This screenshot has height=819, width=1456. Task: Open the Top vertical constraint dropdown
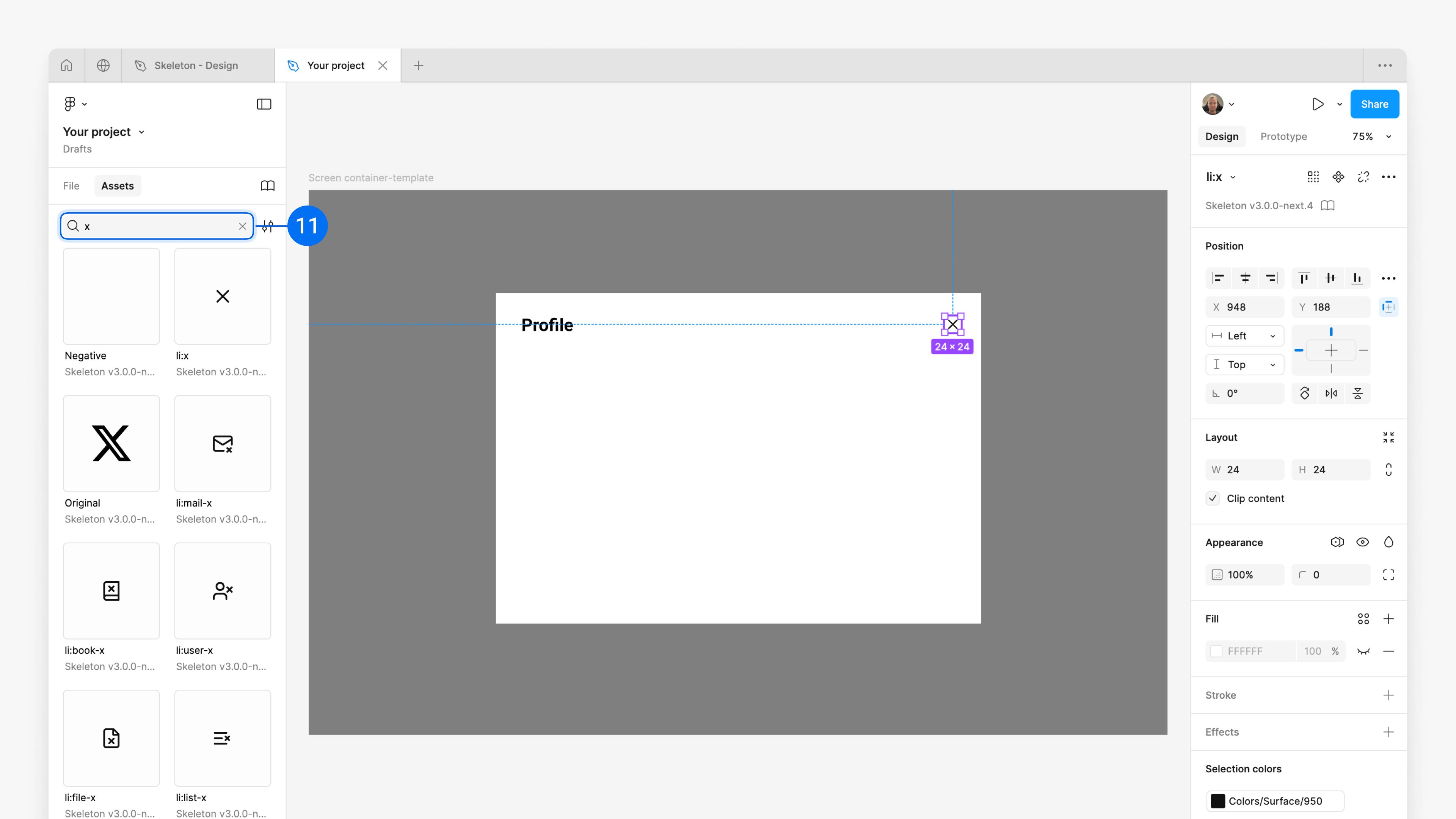tap(1244, 364)
